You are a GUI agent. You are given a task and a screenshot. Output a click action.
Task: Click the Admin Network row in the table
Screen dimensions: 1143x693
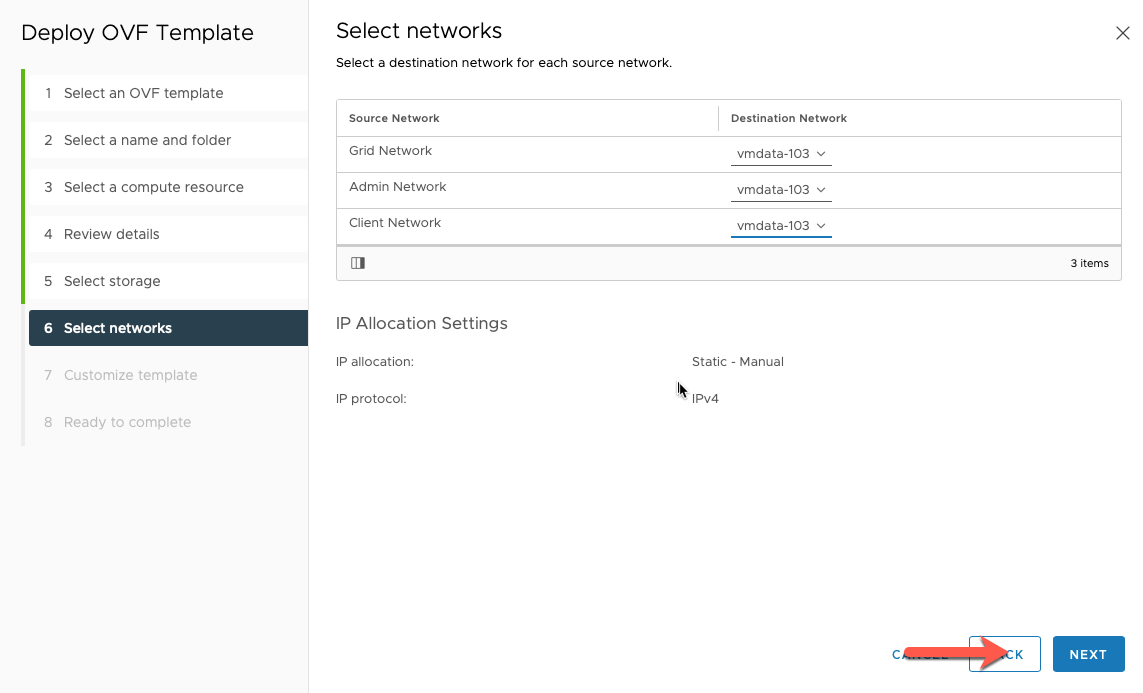pyautogui.click(x=500, y=187)
